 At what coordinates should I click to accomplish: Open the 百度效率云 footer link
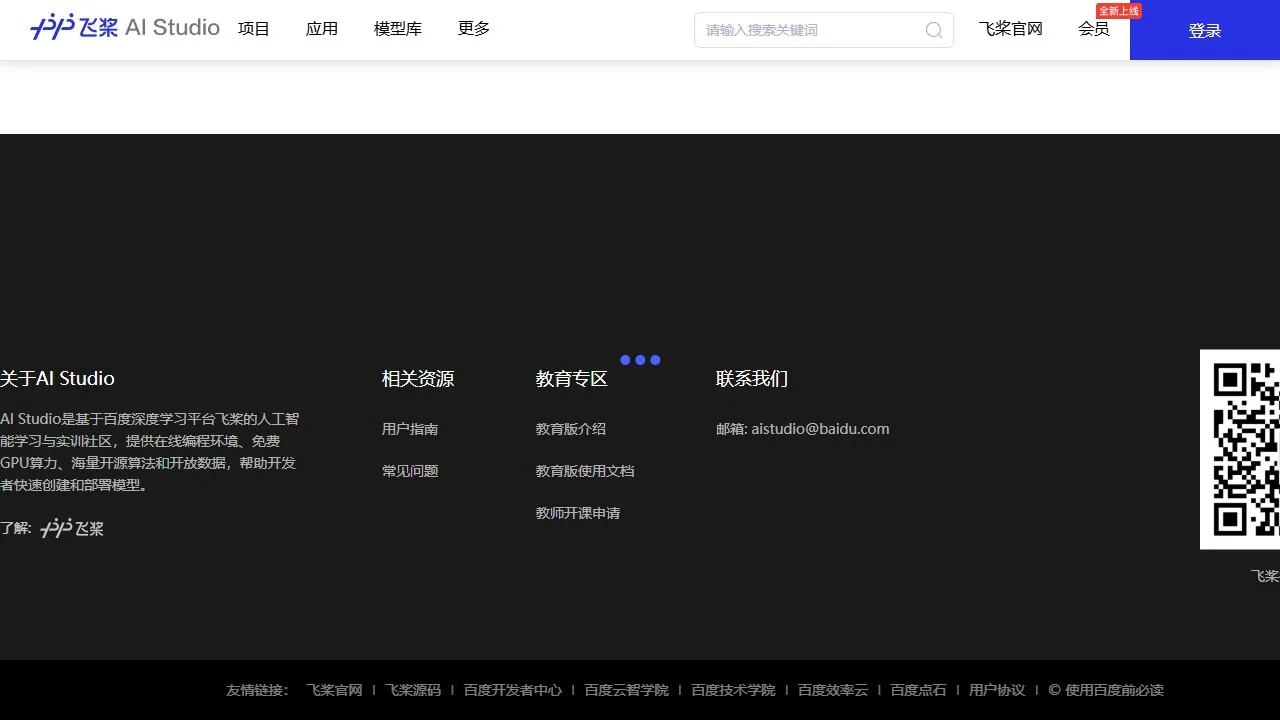point(833,690)
